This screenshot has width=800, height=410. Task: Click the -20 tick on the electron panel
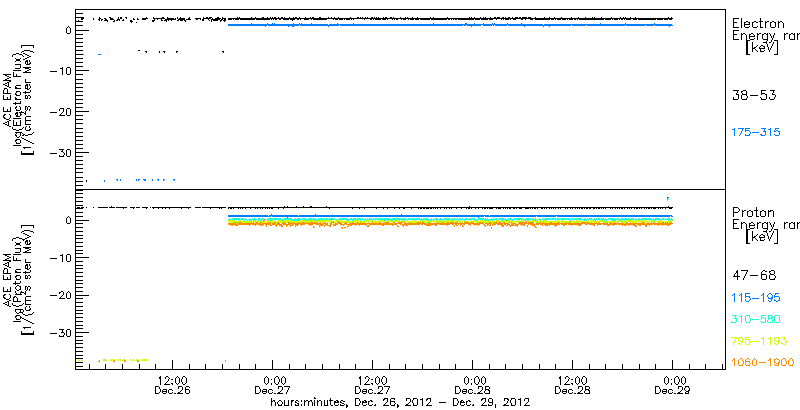62,111
